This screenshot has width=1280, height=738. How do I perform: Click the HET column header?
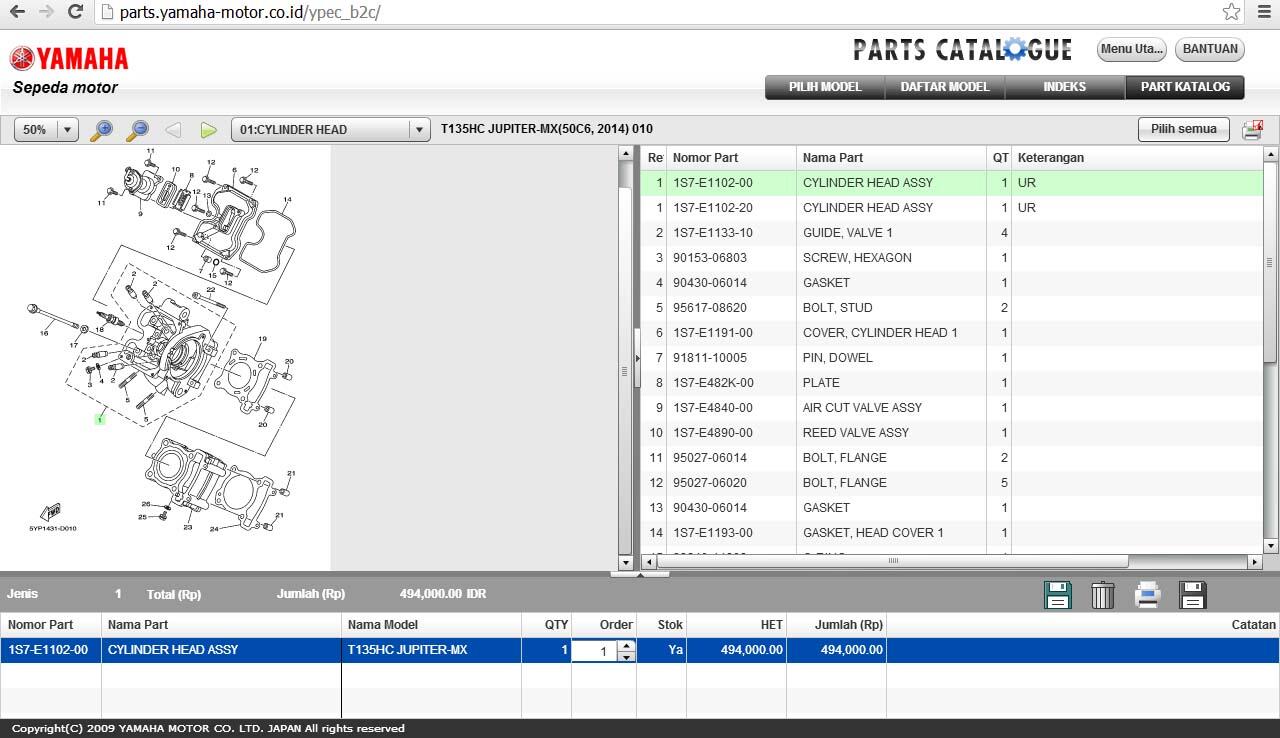coord(736,625)
